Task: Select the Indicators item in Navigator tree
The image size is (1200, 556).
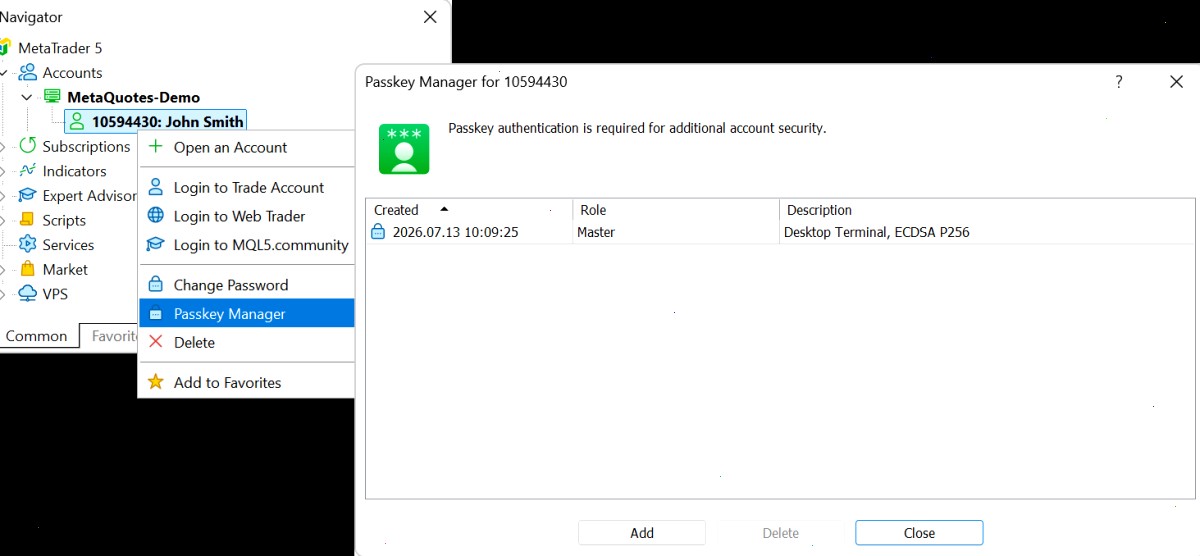Action: 74,171
